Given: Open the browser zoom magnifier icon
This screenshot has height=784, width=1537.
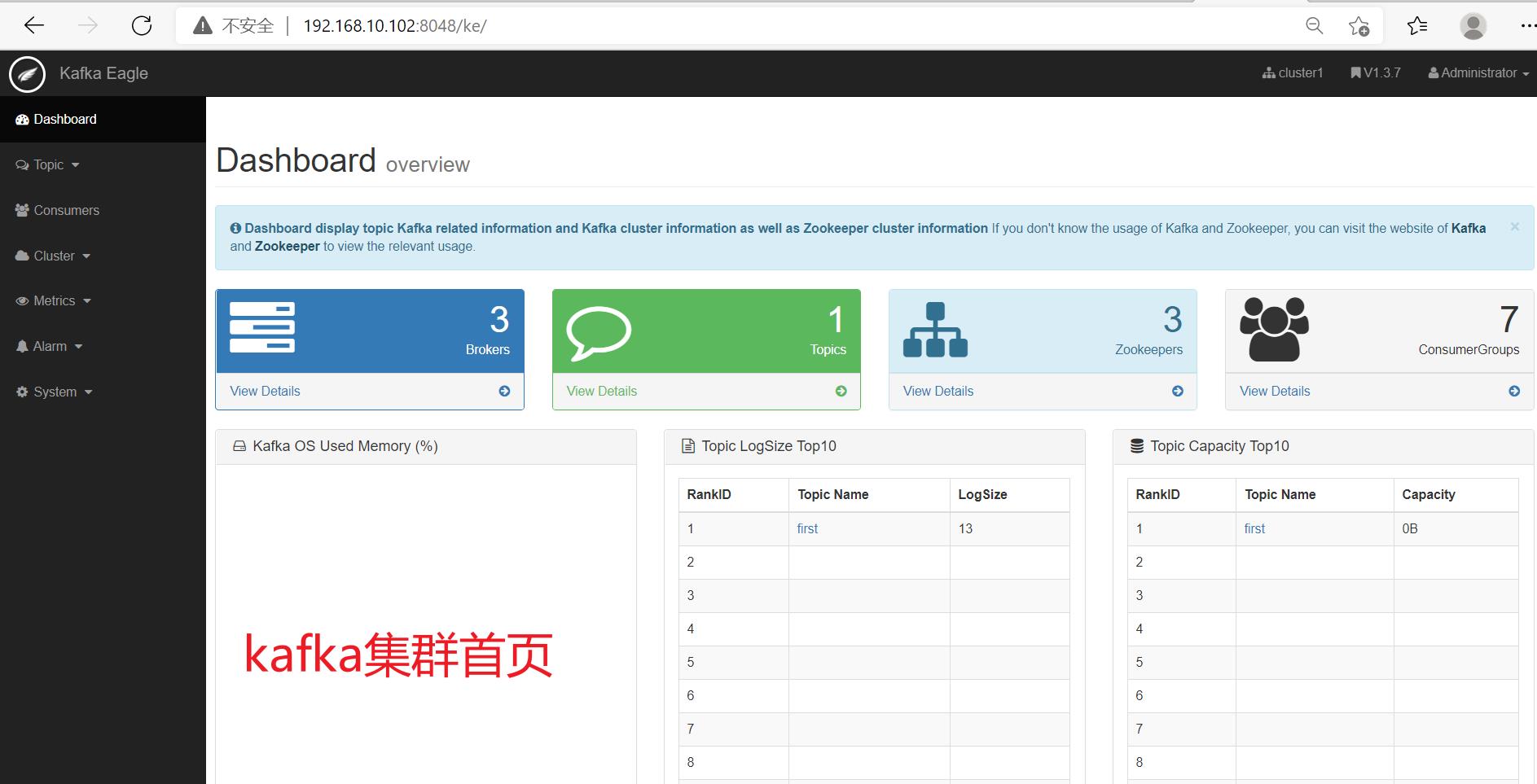Looking at the screenshot, I should pos(1314,26).
